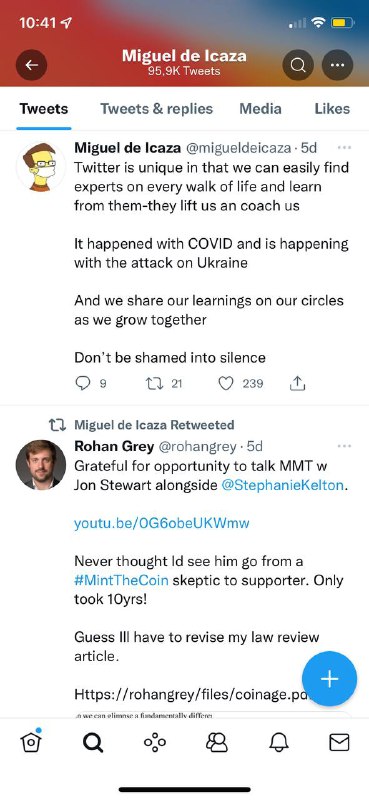
Task: Tap the back arrow button
Action: (32, 65)
